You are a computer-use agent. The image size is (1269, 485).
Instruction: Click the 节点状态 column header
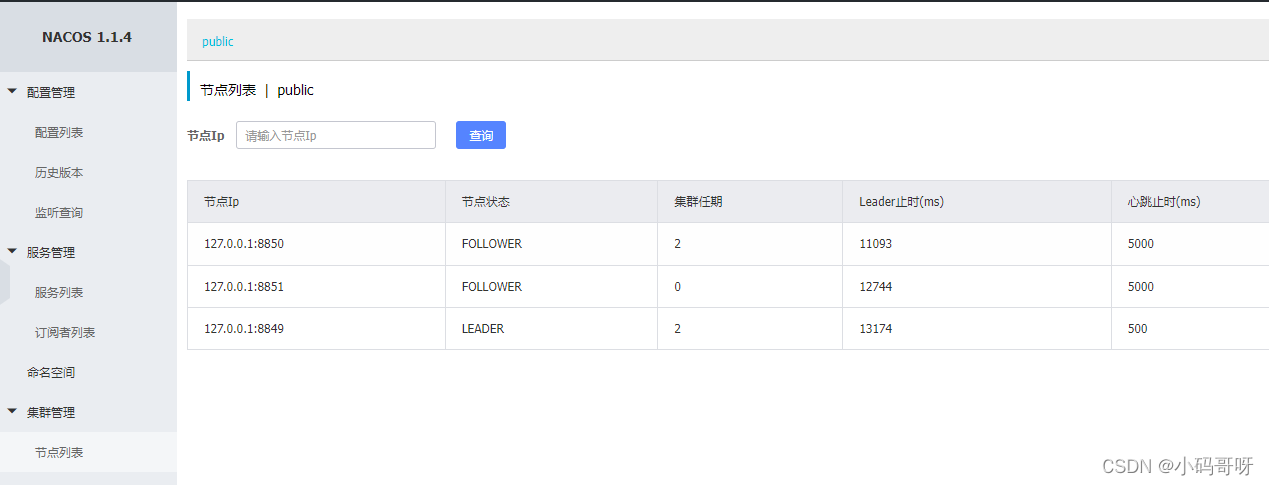(551, 202)
